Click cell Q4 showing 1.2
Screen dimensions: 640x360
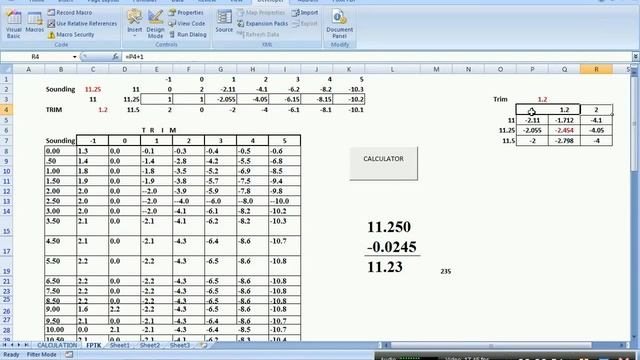coord(564,109)
